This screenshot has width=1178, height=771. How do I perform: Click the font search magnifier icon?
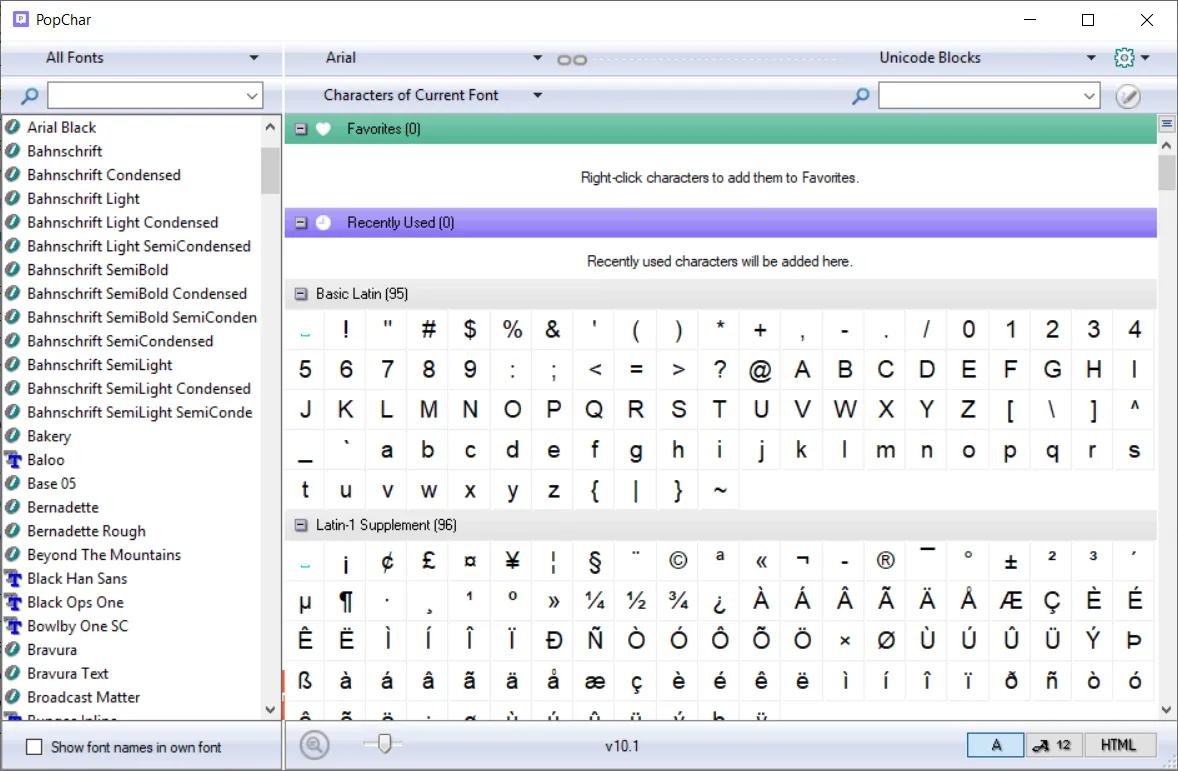tap(29, 95)
